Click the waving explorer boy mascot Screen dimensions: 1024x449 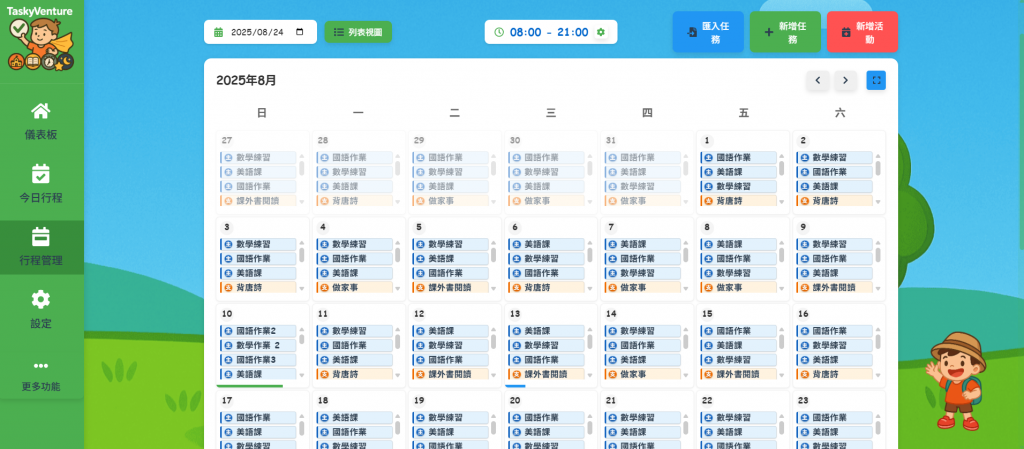tap(955, 382)
